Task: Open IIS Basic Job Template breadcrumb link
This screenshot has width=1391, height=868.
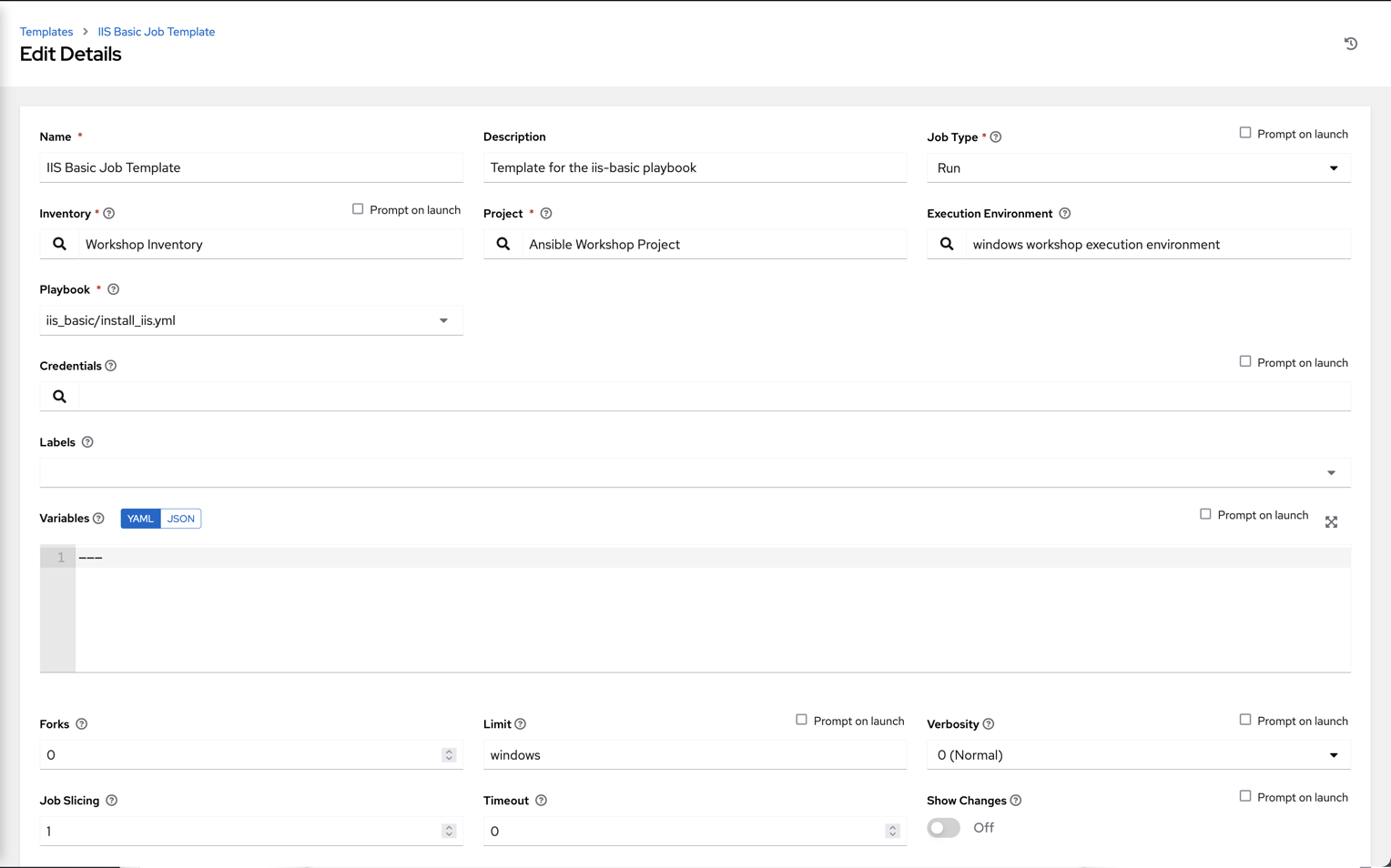Action: click(157, 32)
